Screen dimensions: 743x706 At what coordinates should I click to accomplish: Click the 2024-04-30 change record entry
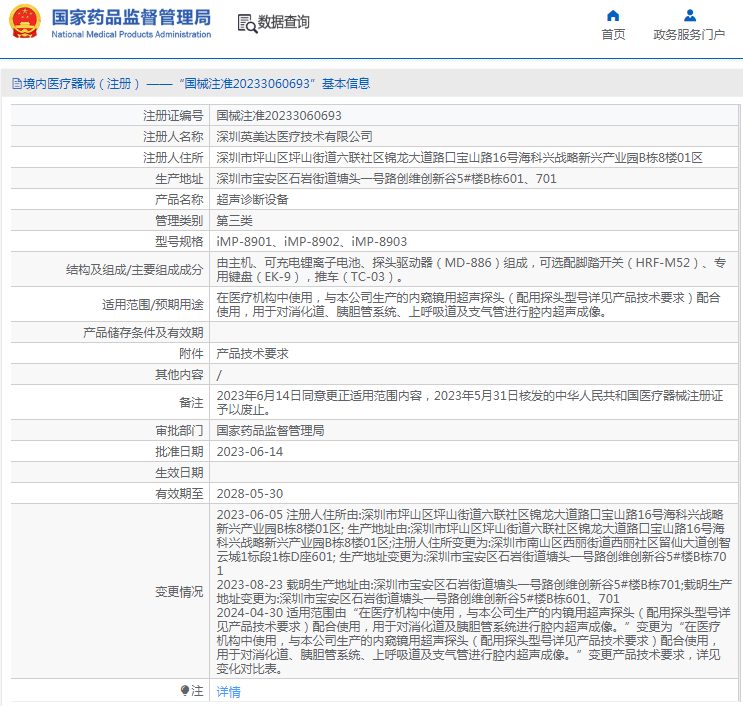coord(473,641)
